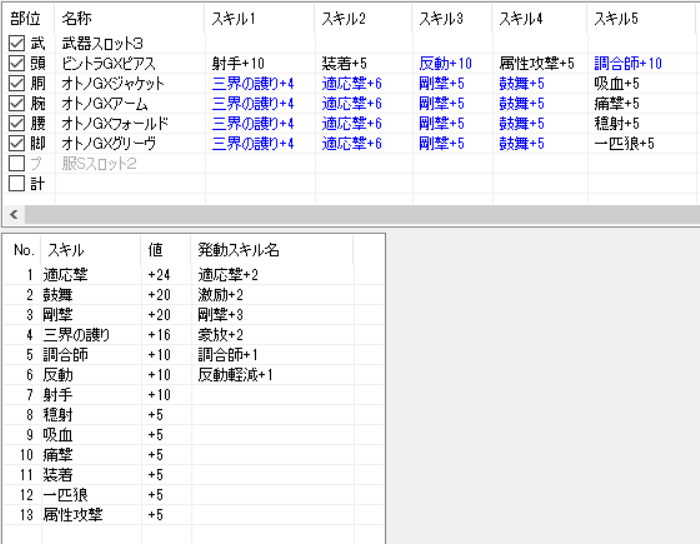The image size is (700, 544).
Task: Select row 11 装着 in skill list
Action: (x=194, y=475)
